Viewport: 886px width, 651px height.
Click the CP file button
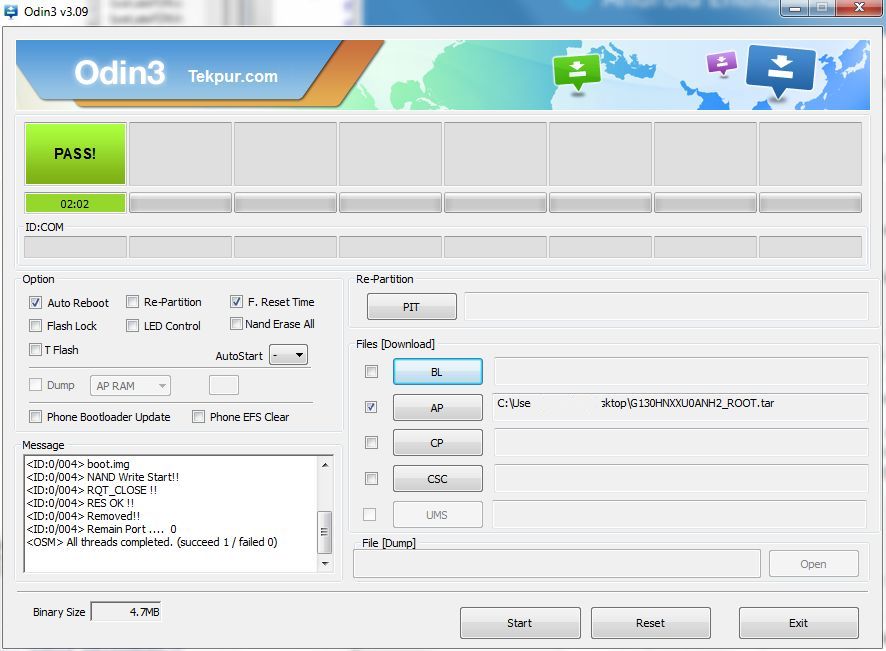click(437, 442)
